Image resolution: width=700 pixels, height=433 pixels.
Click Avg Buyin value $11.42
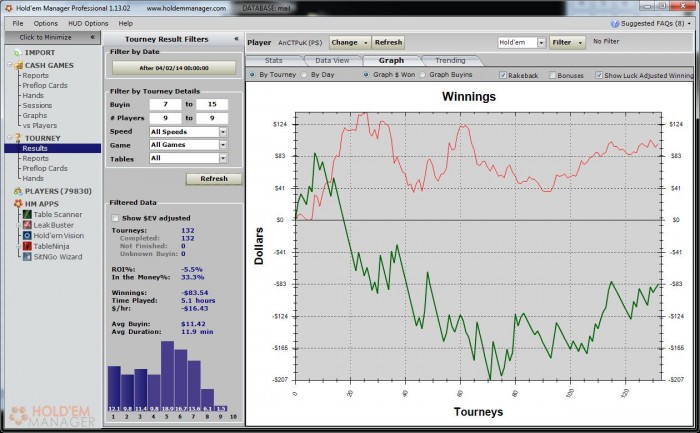point(193,324)
